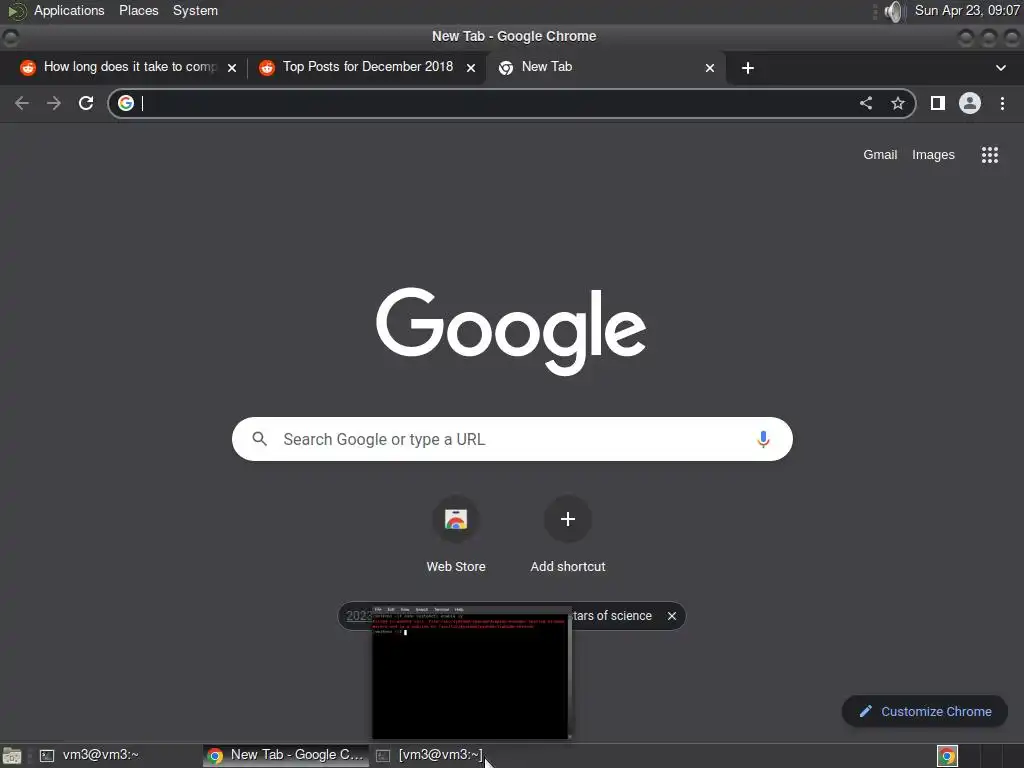Open the Chrome profile avatar menu

pos(970,103)
